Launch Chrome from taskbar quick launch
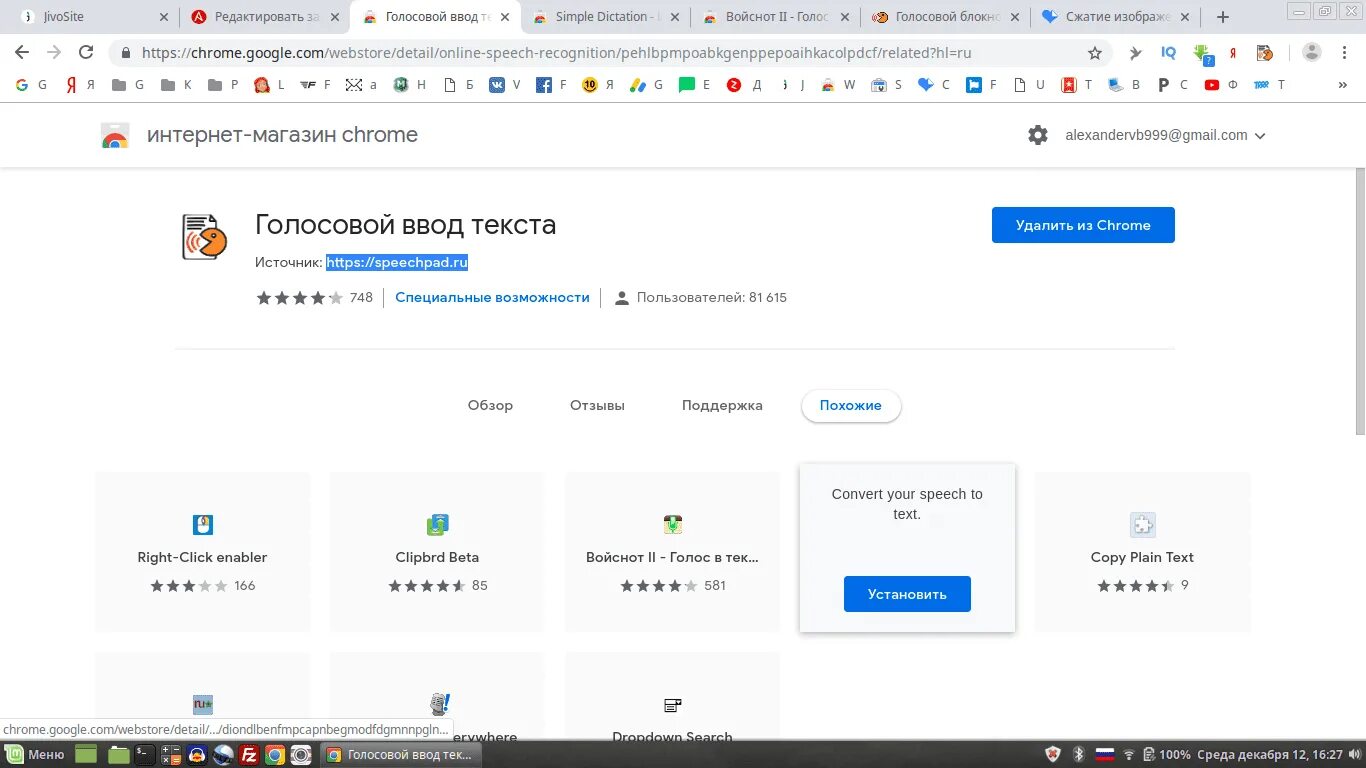 (x=275, y=755)
